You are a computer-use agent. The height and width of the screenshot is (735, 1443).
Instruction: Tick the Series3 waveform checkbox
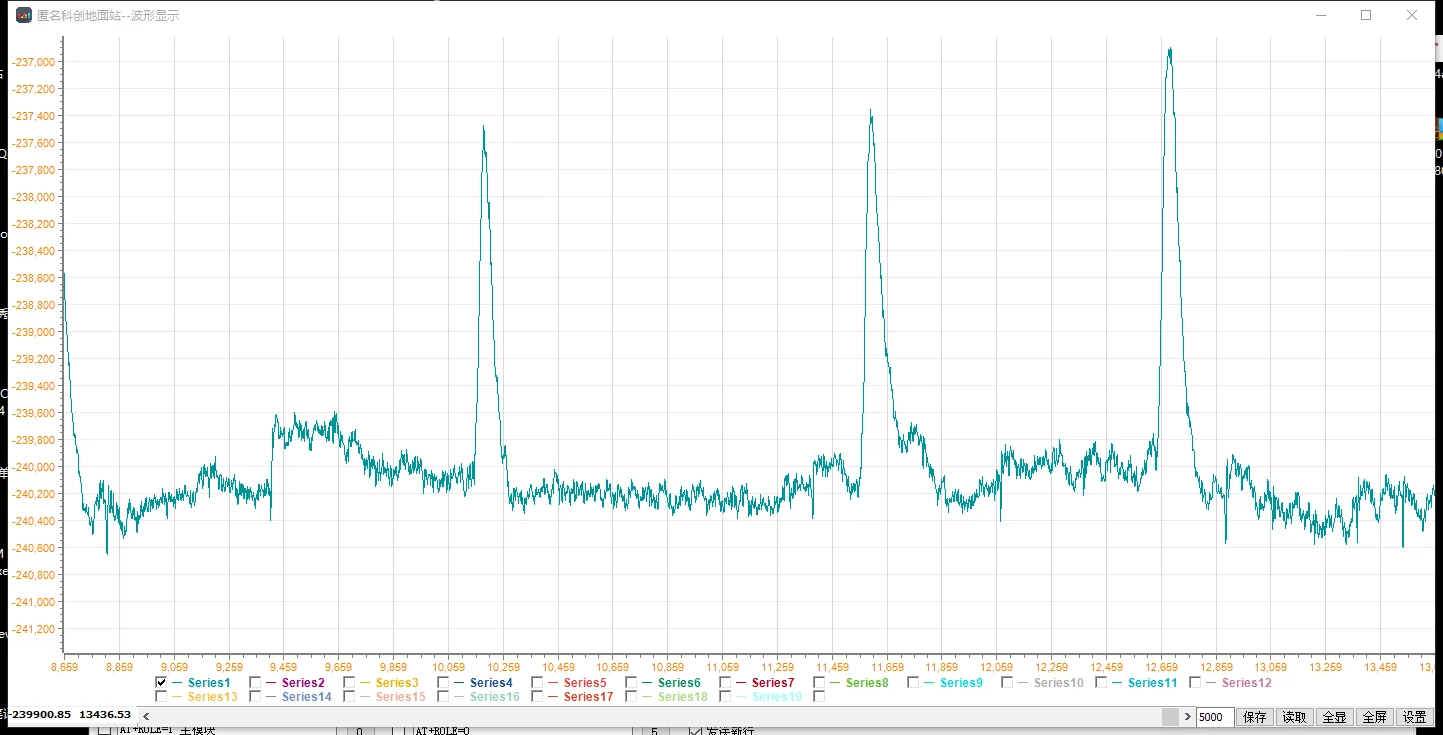[350, 683]
